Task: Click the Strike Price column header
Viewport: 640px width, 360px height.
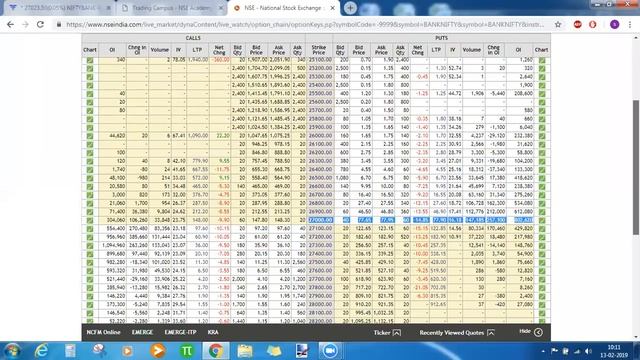Action: pos(319,50)
